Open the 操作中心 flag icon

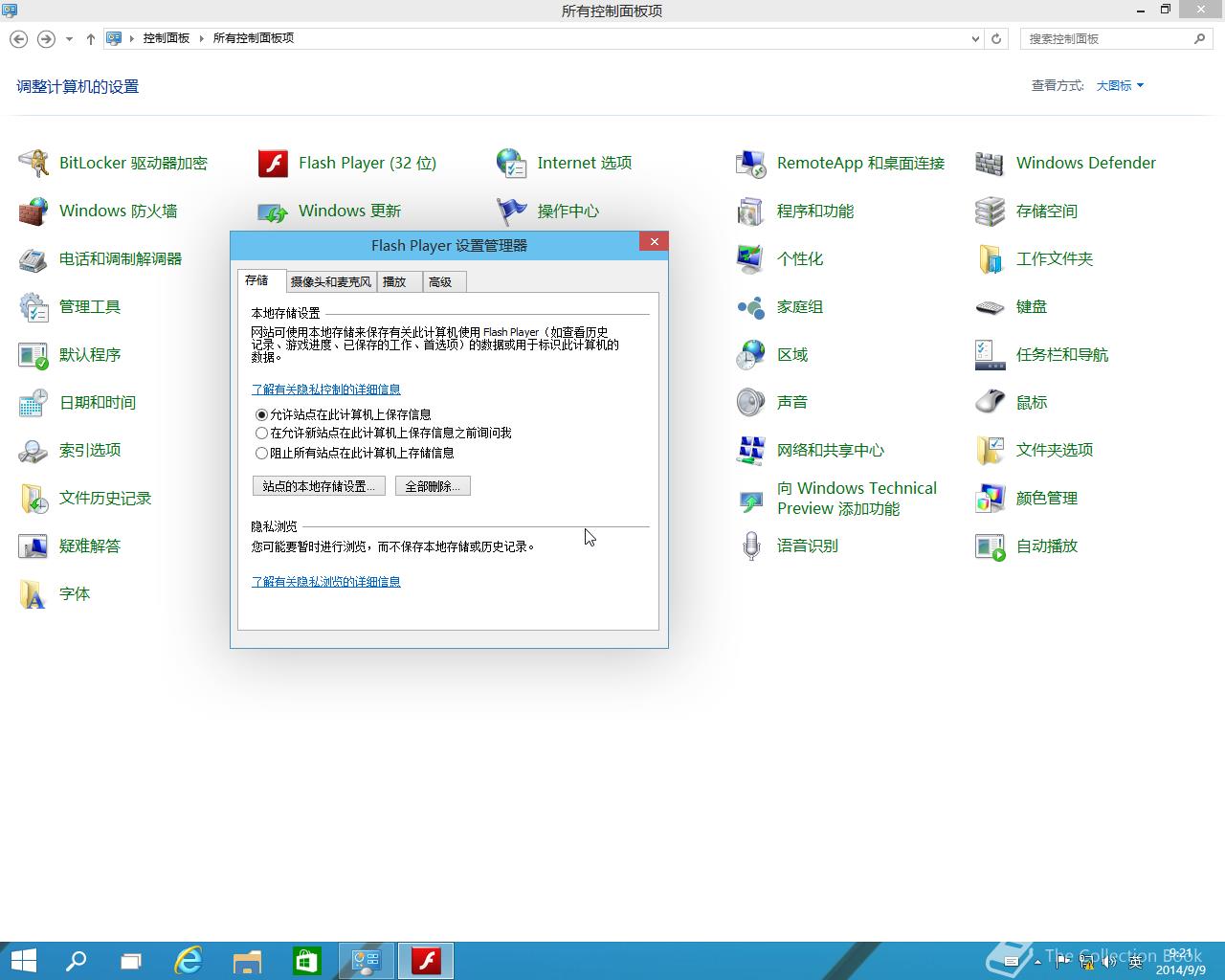tap(512, 211)
